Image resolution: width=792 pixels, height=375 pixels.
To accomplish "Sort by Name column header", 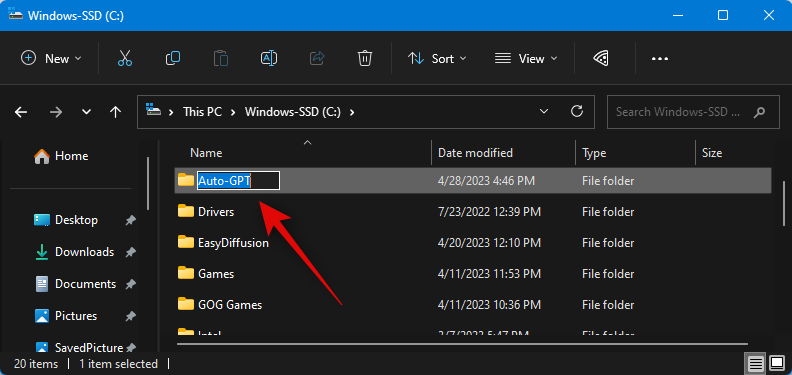I will click(x=206, y=153).
